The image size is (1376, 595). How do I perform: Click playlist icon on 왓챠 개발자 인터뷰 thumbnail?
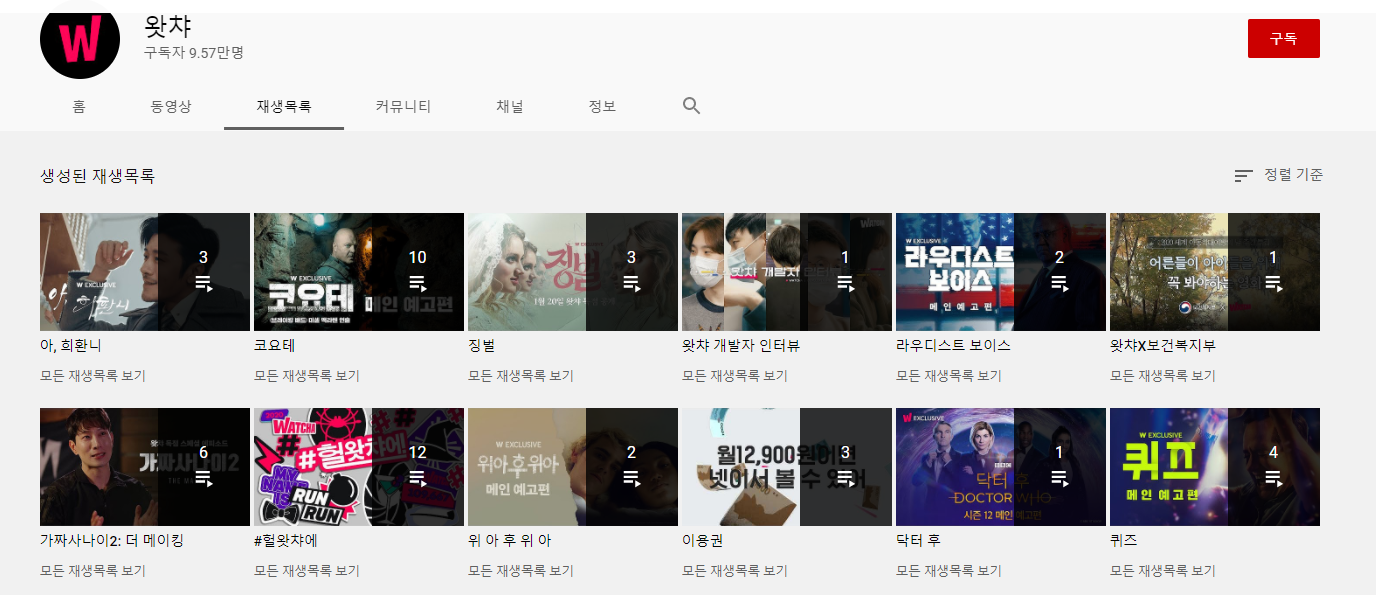pyautogui.click(x=845, y=283)
